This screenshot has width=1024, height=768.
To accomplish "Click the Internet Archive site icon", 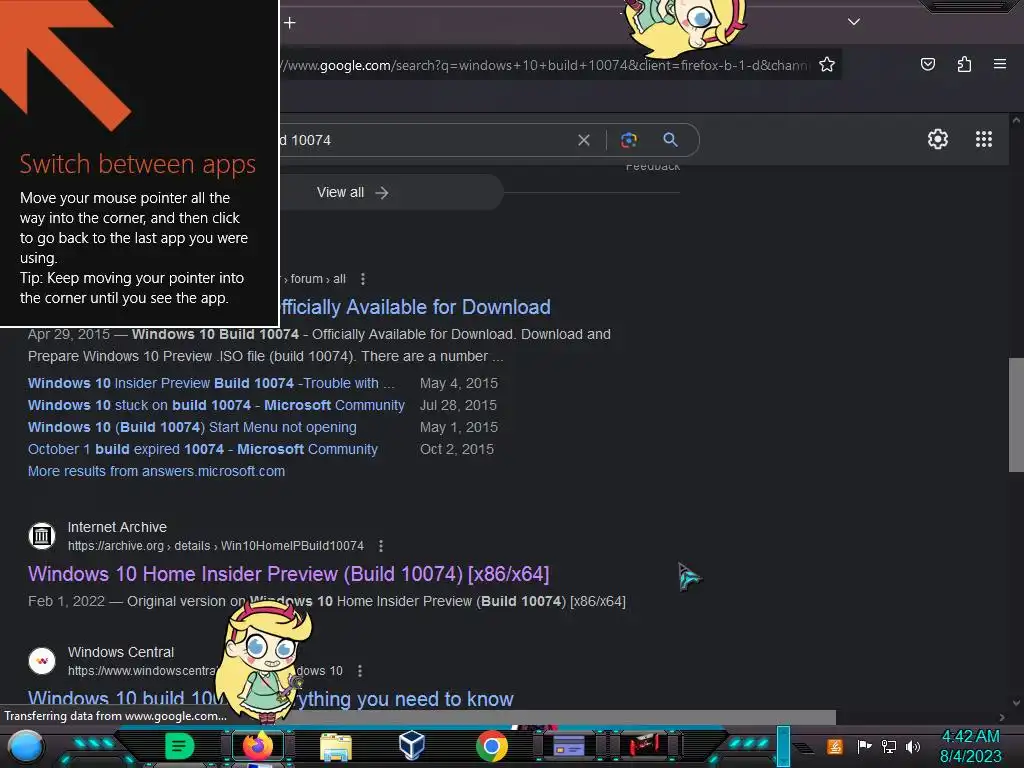I will coord(42,536).
